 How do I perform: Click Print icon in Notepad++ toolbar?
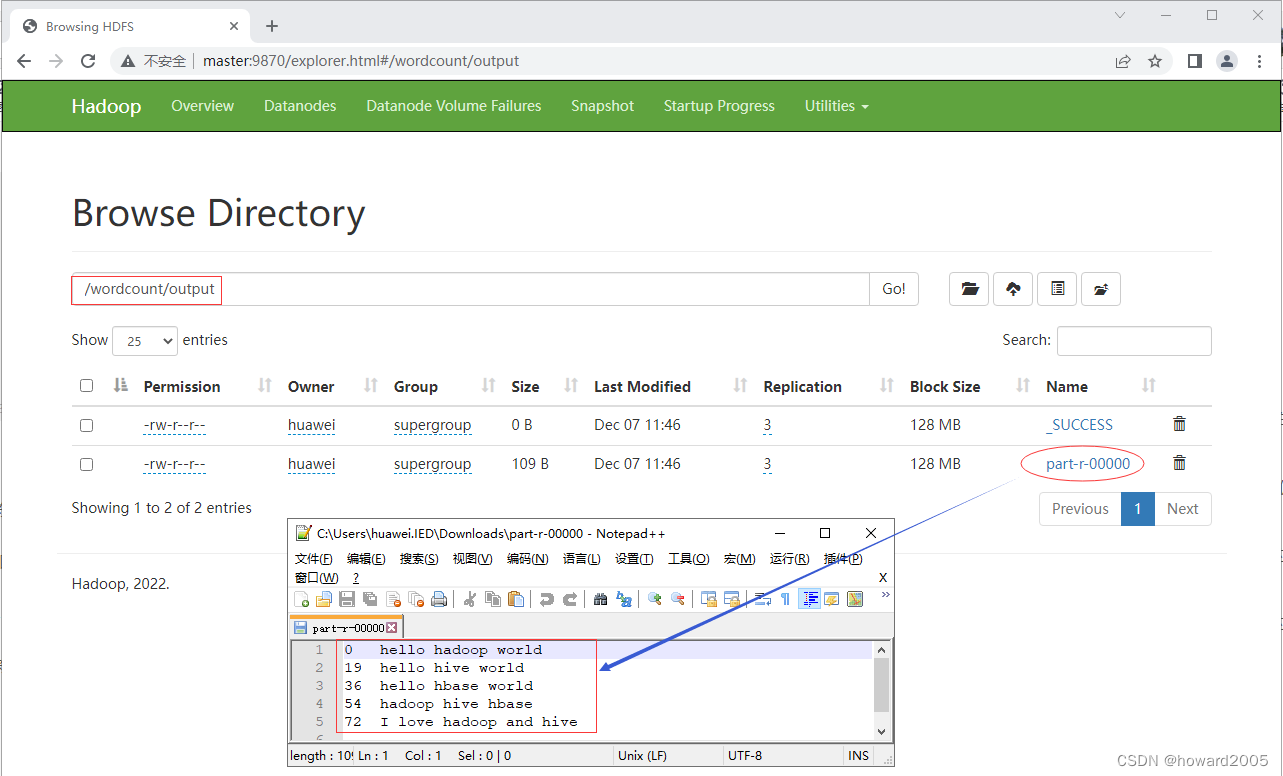(x=439, y=599)
